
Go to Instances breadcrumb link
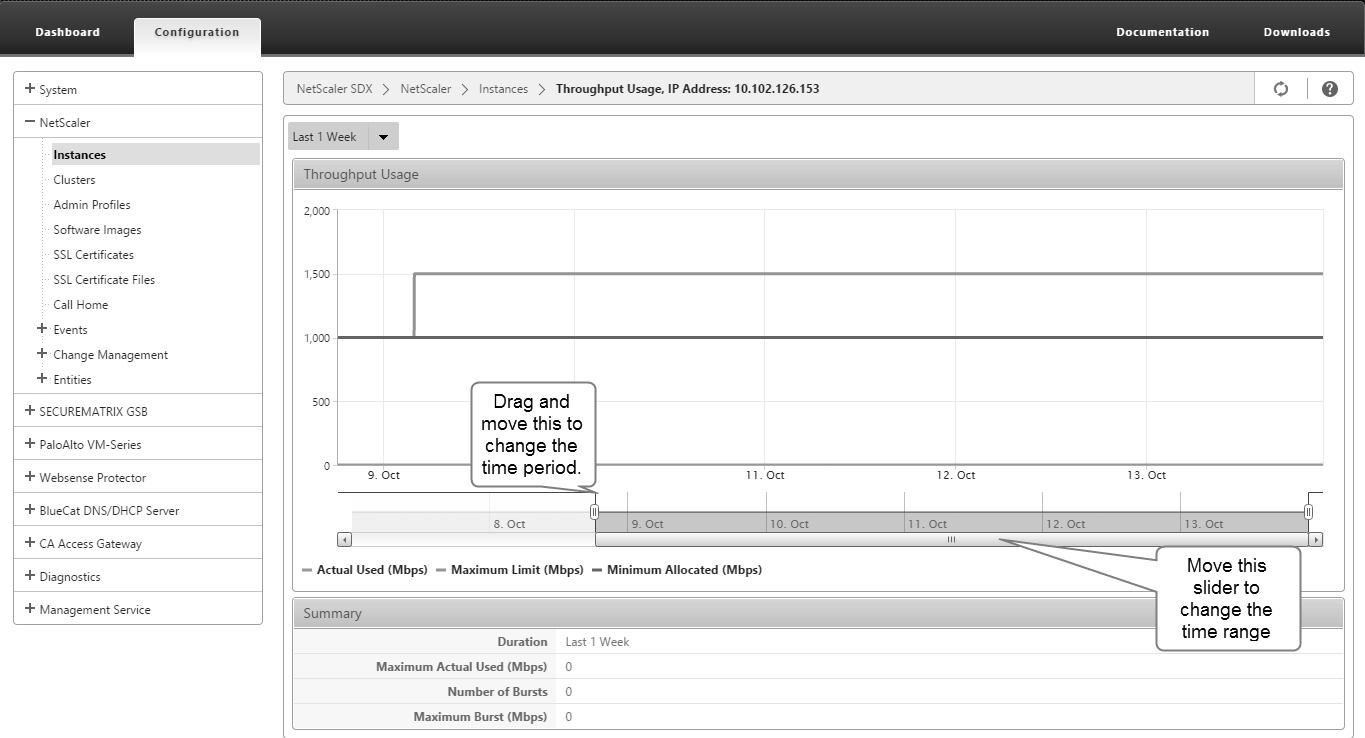pyautogui.click(x=503, y=89)
